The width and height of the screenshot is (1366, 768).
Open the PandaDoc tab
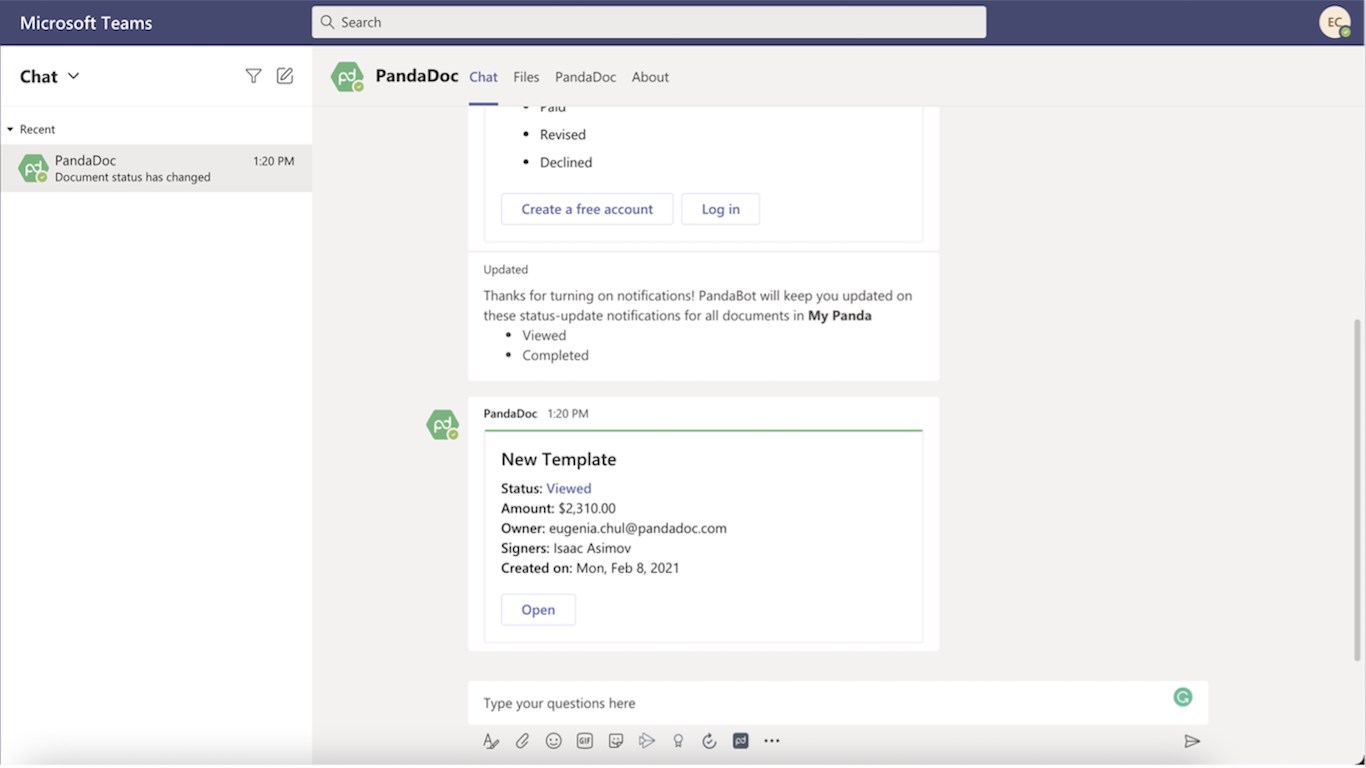coord(585,77)
